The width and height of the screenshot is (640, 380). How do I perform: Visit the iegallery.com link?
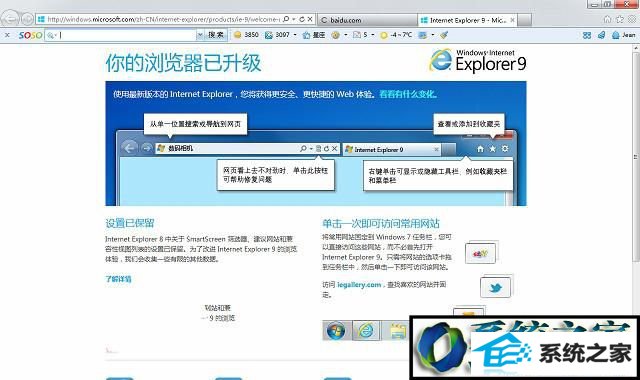359,285
